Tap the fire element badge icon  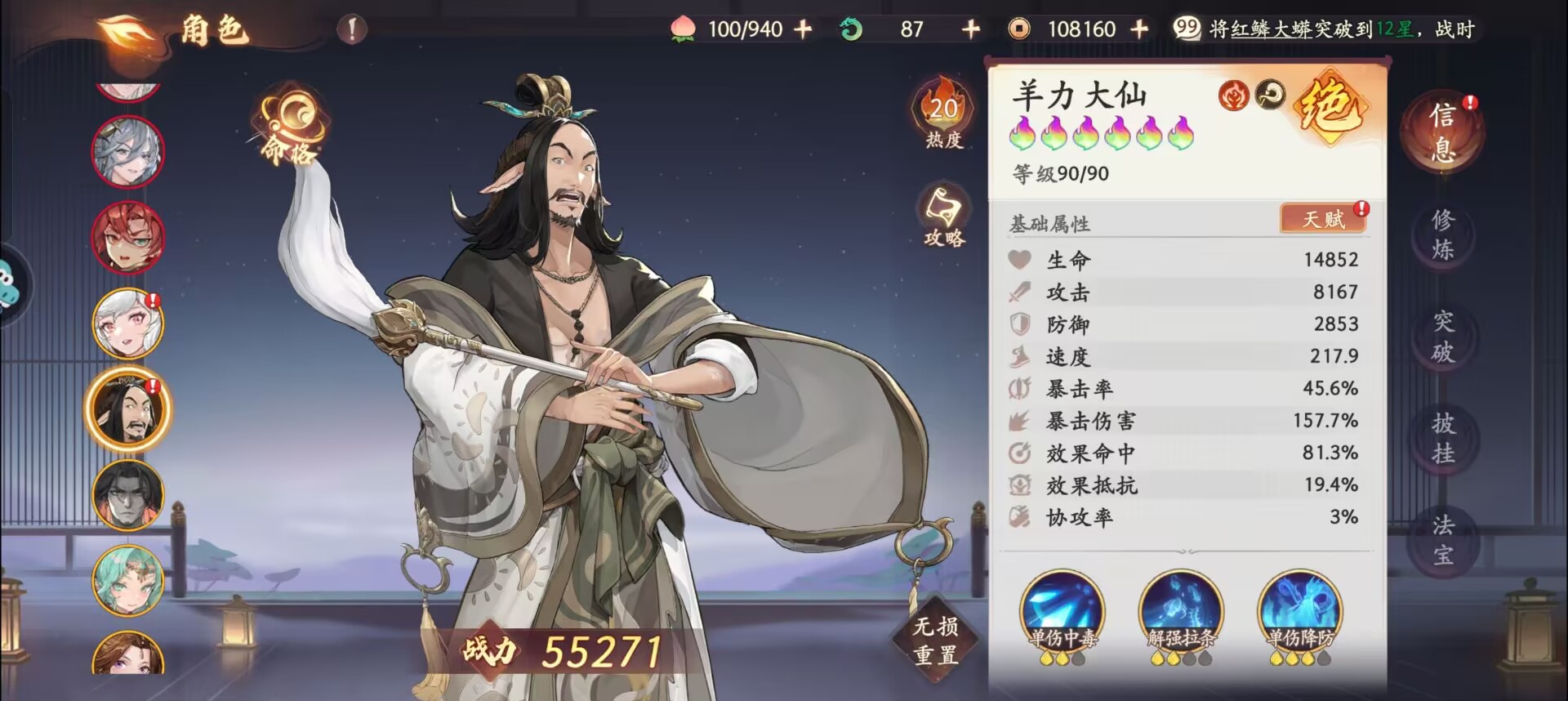[x=1234, y=96]
